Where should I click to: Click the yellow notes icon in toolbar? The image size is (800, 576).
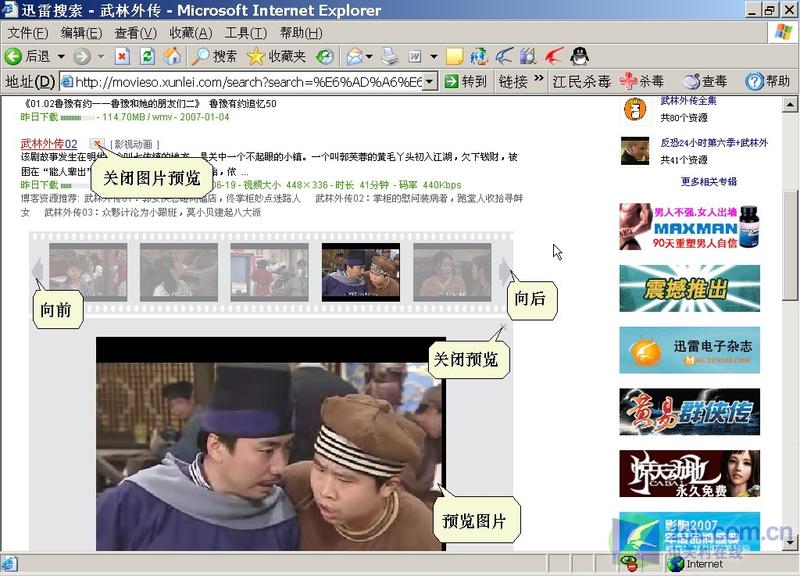point(454,57)
